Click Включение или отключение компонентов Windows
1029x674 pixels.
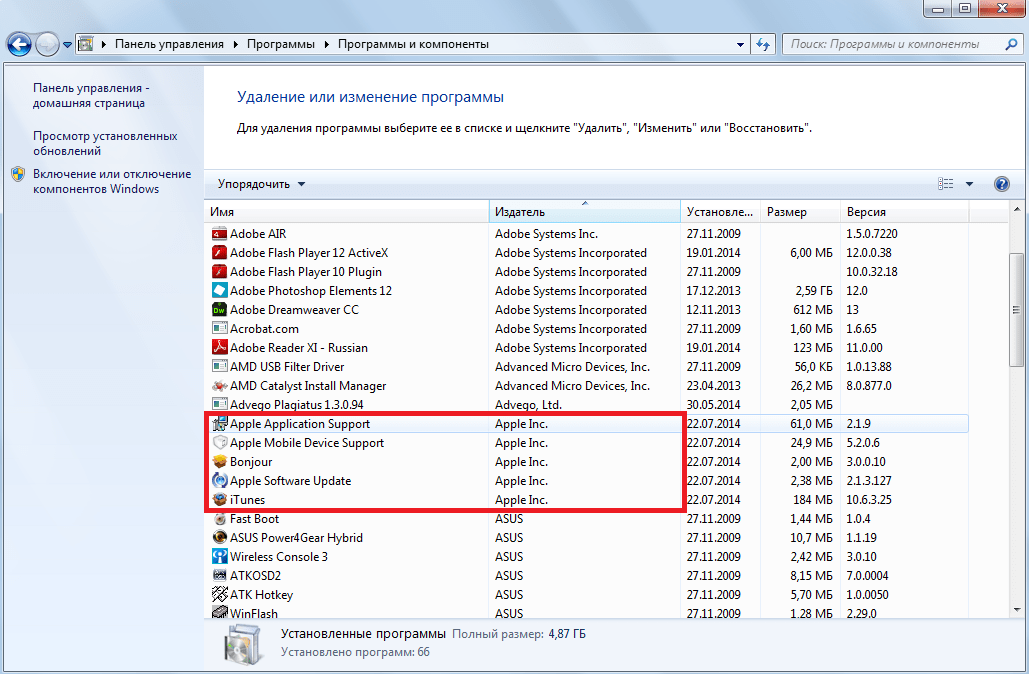tap(111, 181)
